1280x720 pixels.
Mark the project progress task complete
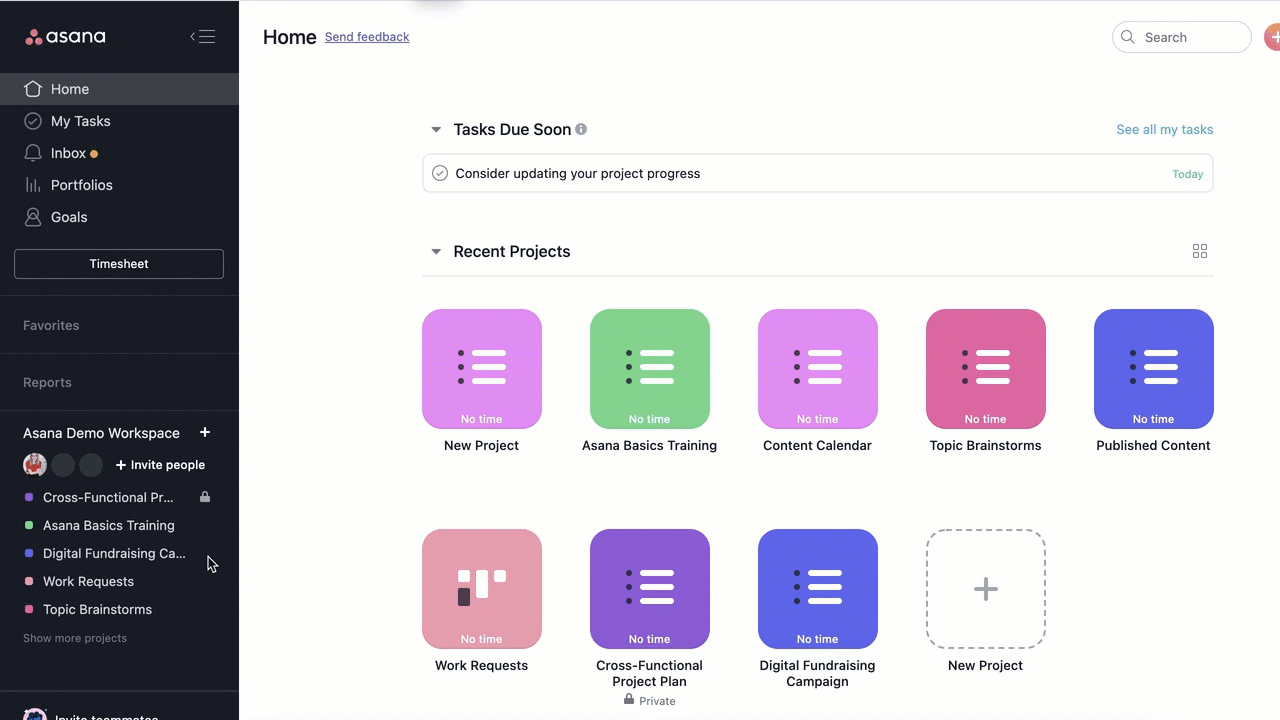440,173
